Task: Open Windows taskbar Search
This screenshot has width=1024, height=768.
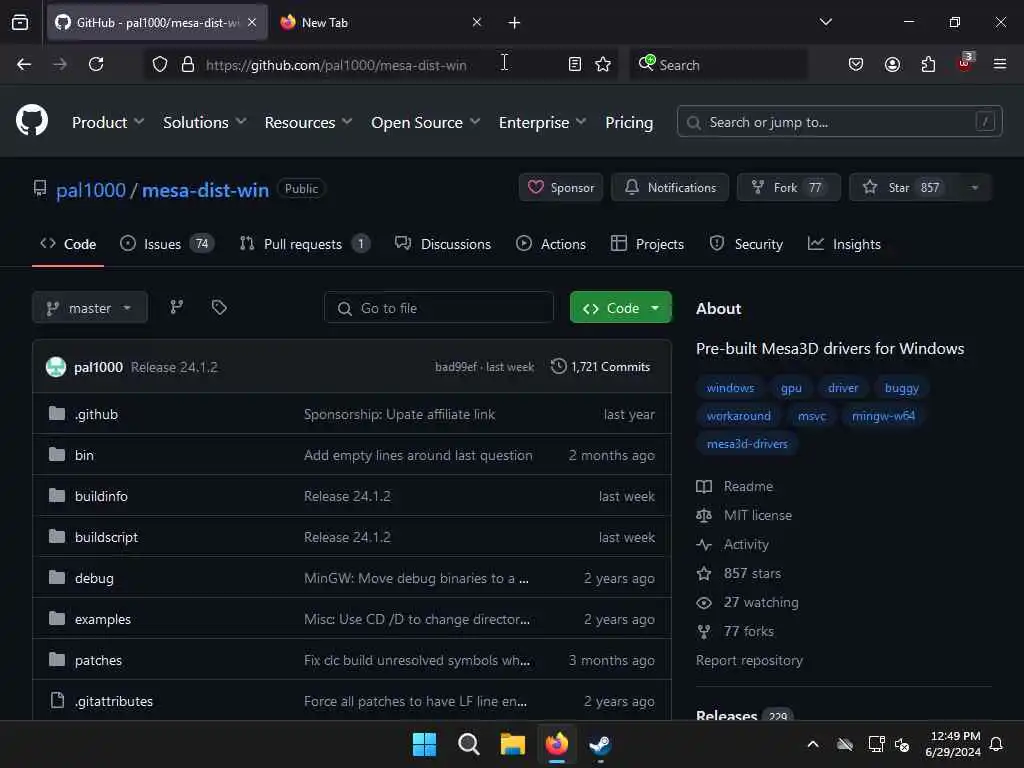Action: tap(468, 744)
